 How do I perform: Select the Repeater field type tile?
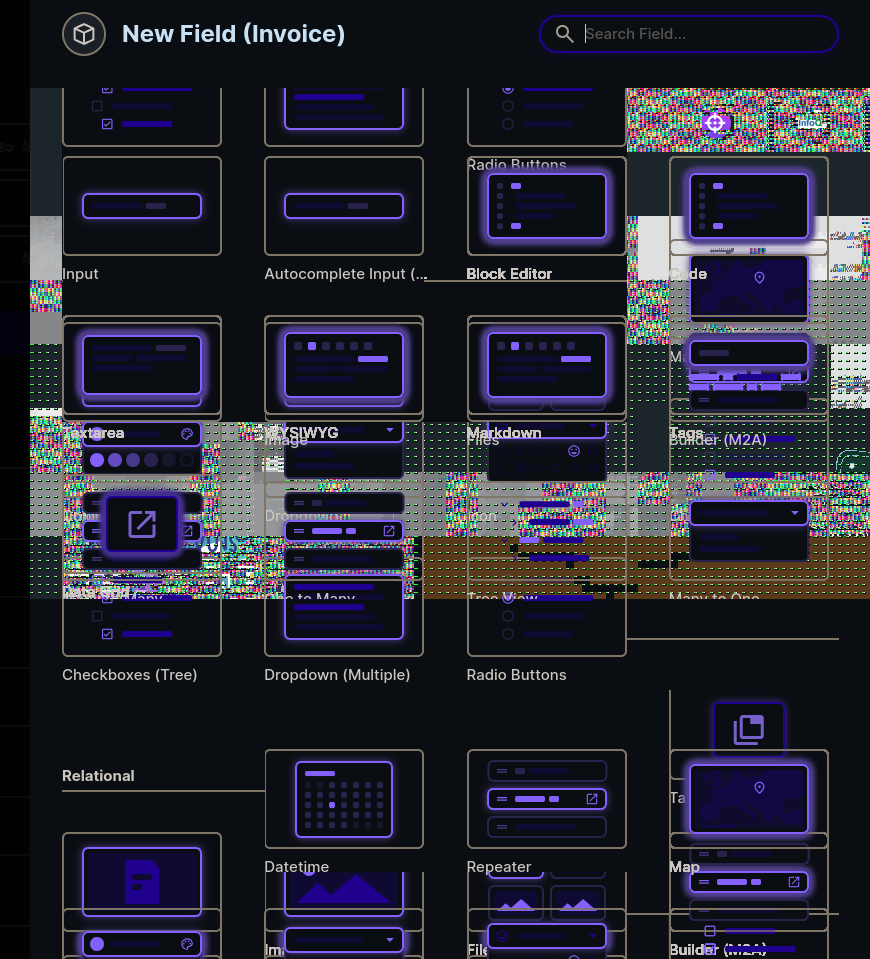[x=546, y=799]
